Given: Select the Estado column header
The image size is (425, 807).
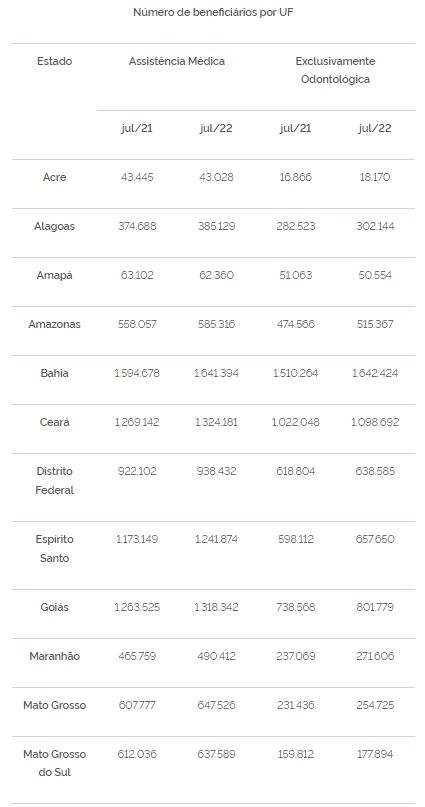Looking at the screenshot, I should click(55, 61).
